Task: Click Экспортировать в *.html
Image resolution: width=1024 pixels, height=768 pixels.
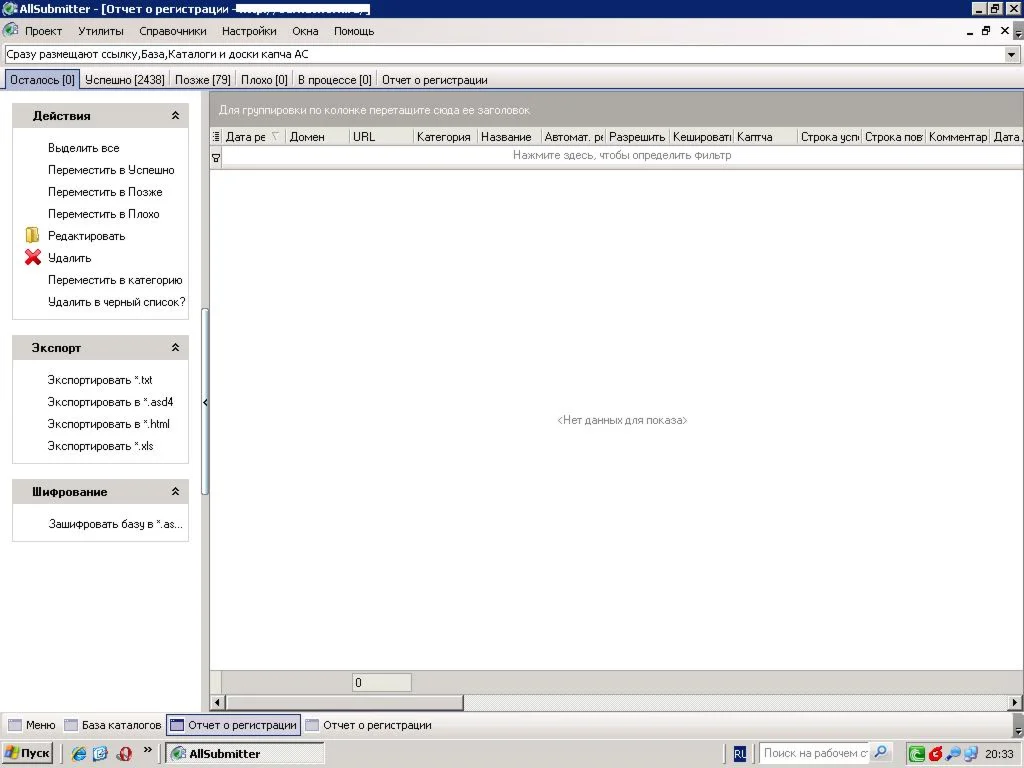Action: click(x=108, y=424)
